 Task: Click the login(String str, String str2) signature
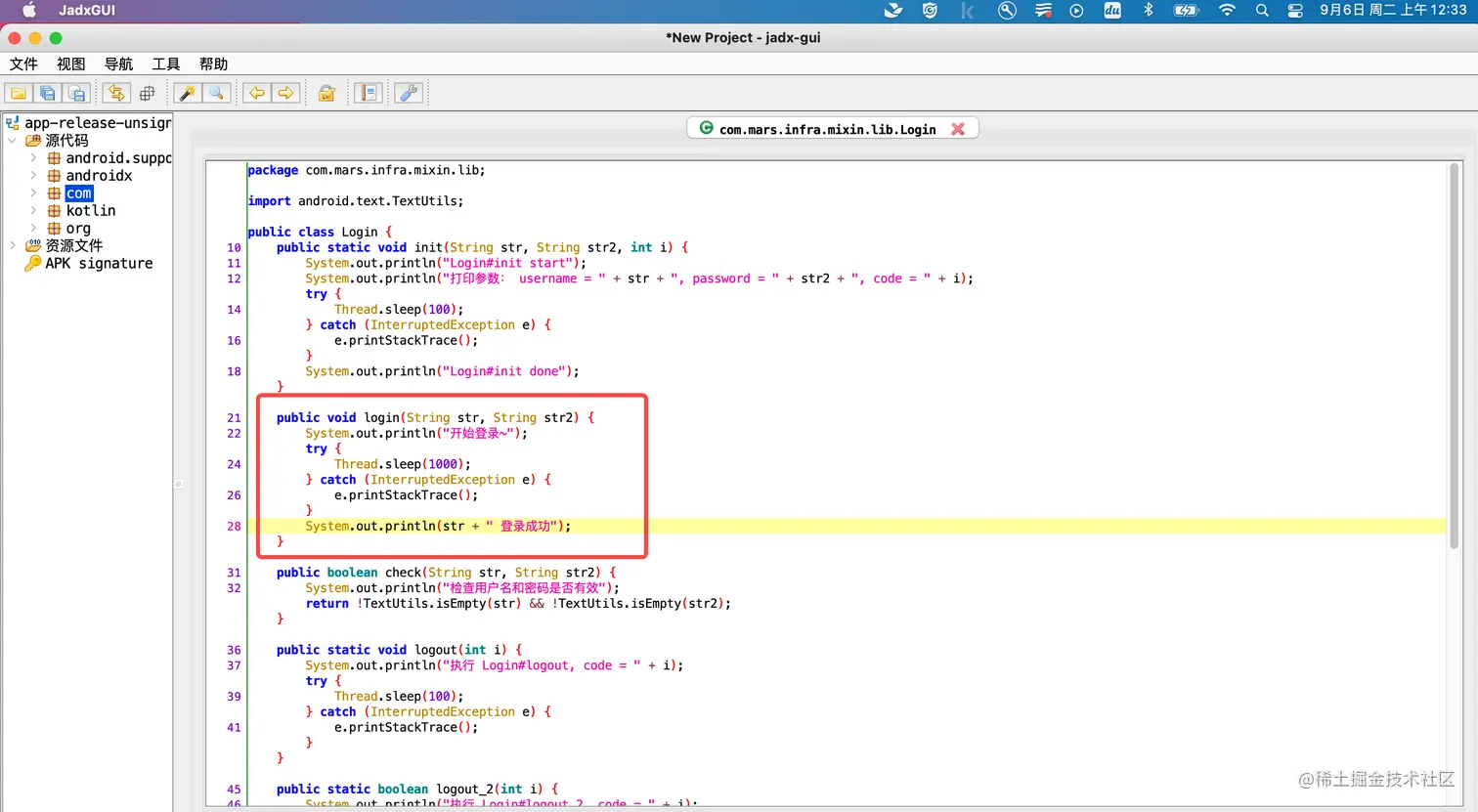(x=435, y=418)
